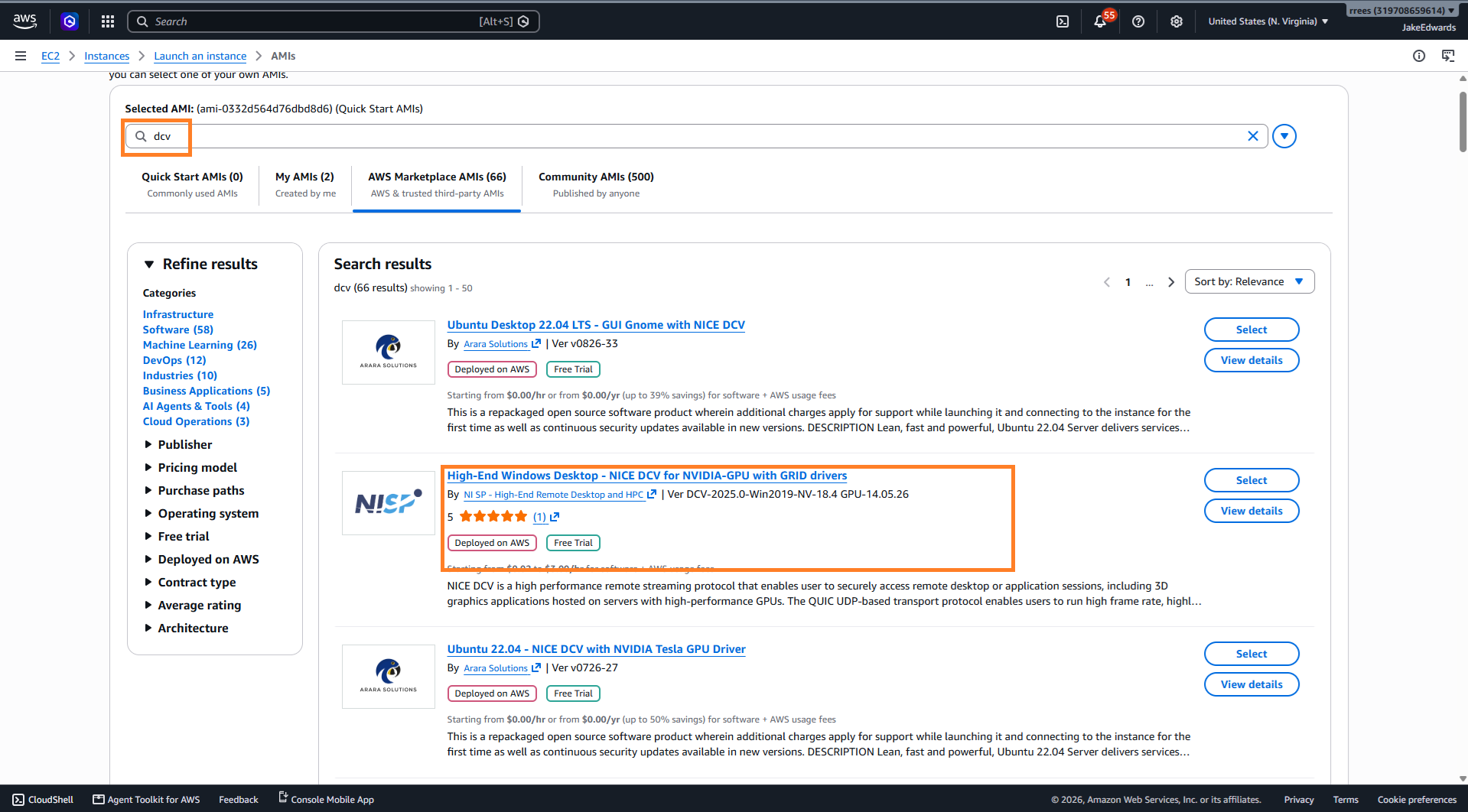Open Agent Toolkit for AWS in footer
The width and height of the screenshot is (1468, 812).
146,800
